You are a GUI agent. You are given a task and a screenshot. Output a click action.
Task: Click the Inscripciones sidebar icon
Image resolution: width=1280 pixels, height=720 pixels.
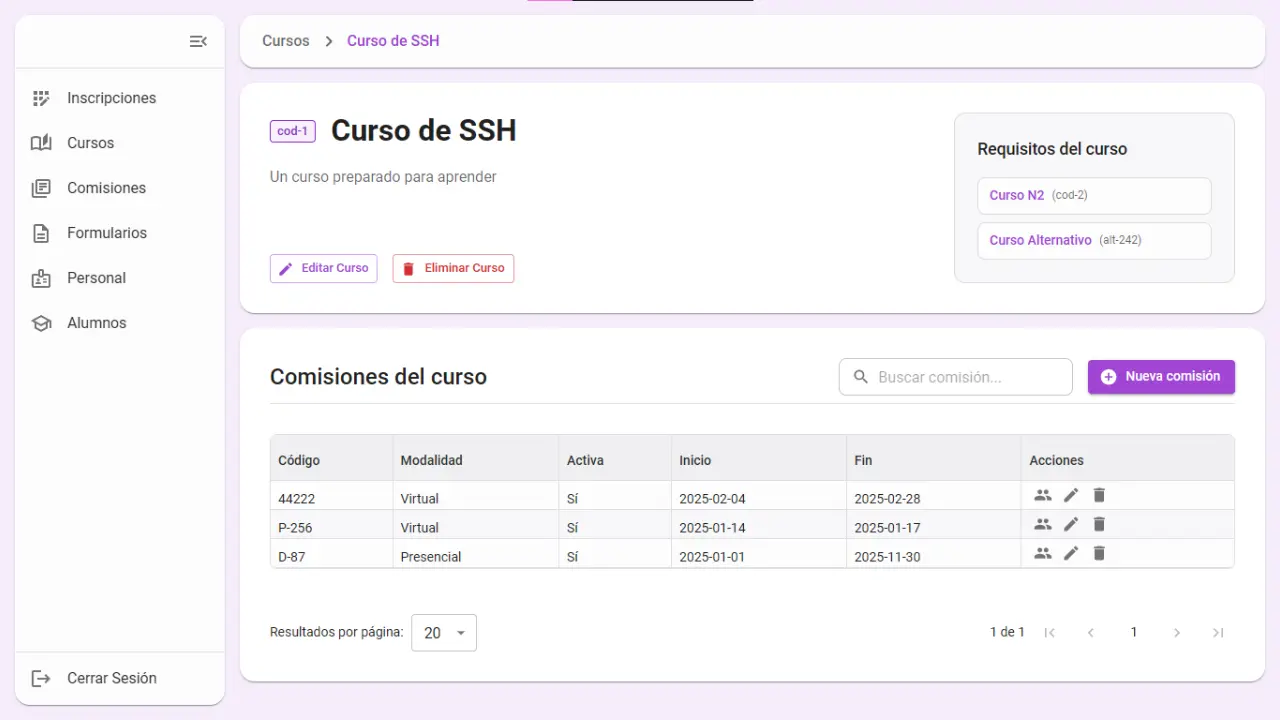pos(41,98)
